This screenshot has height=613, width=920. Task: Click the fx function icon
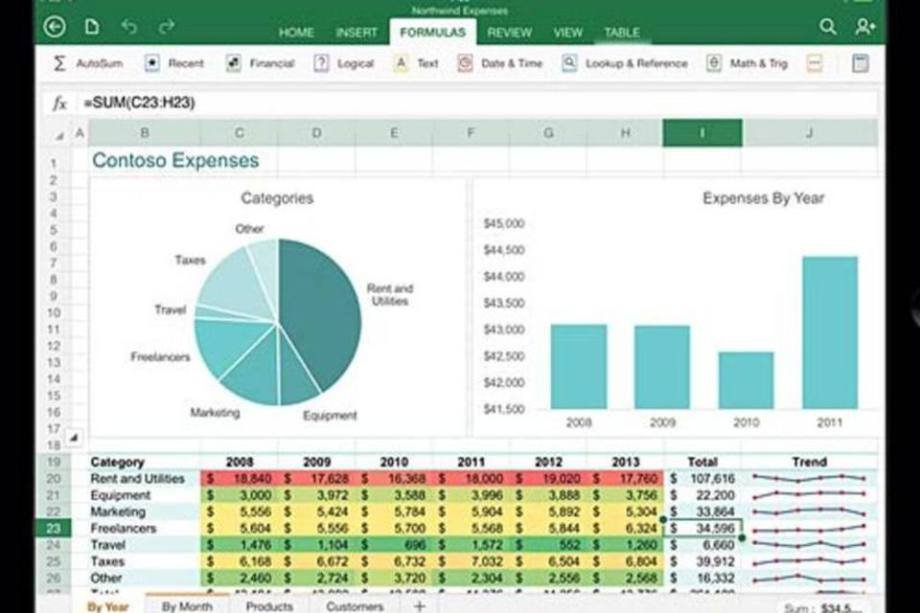[x=59, y=103]
